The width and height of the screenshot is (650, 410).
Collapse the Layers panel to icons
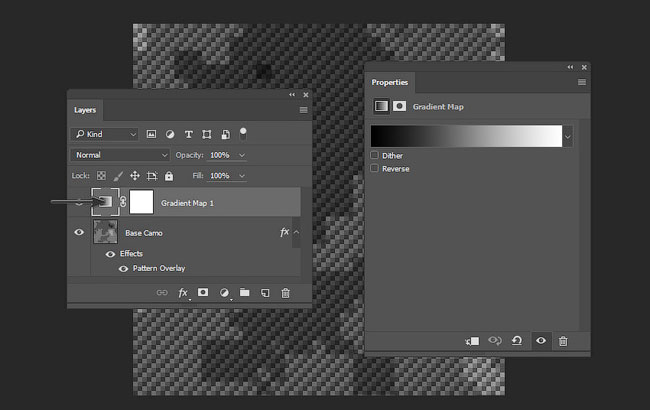(x=292, y=95)
